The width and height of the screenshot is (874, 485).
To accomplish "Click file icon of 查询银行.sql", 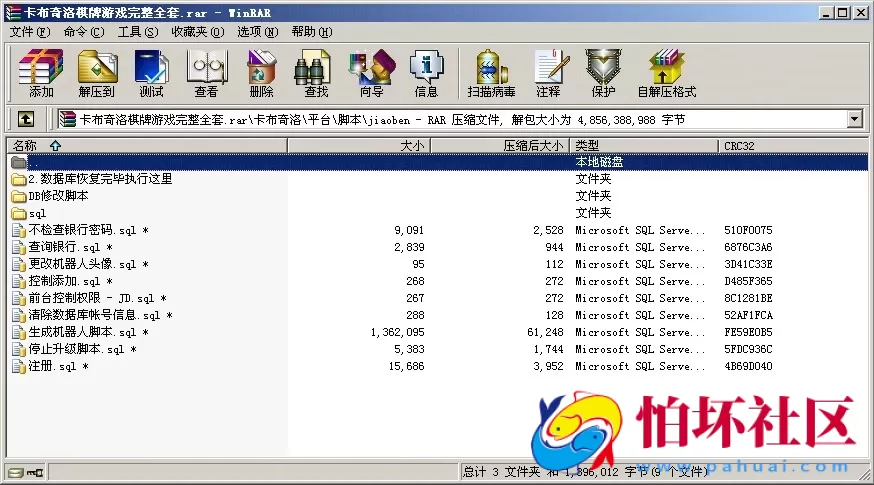I will click(x=19, y=248).
